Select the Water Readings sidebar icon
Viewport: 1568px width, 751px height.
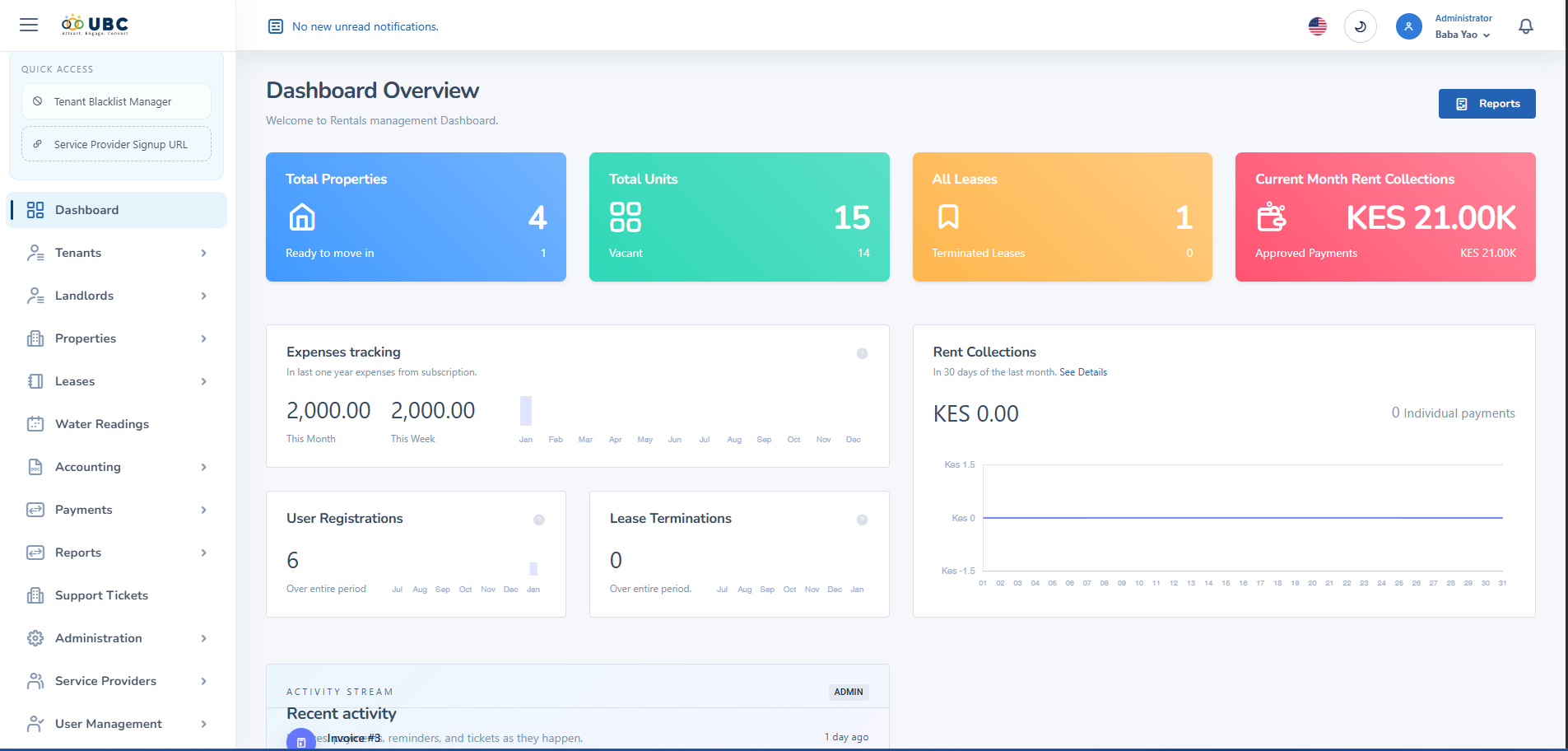click(x=35, y=423)
